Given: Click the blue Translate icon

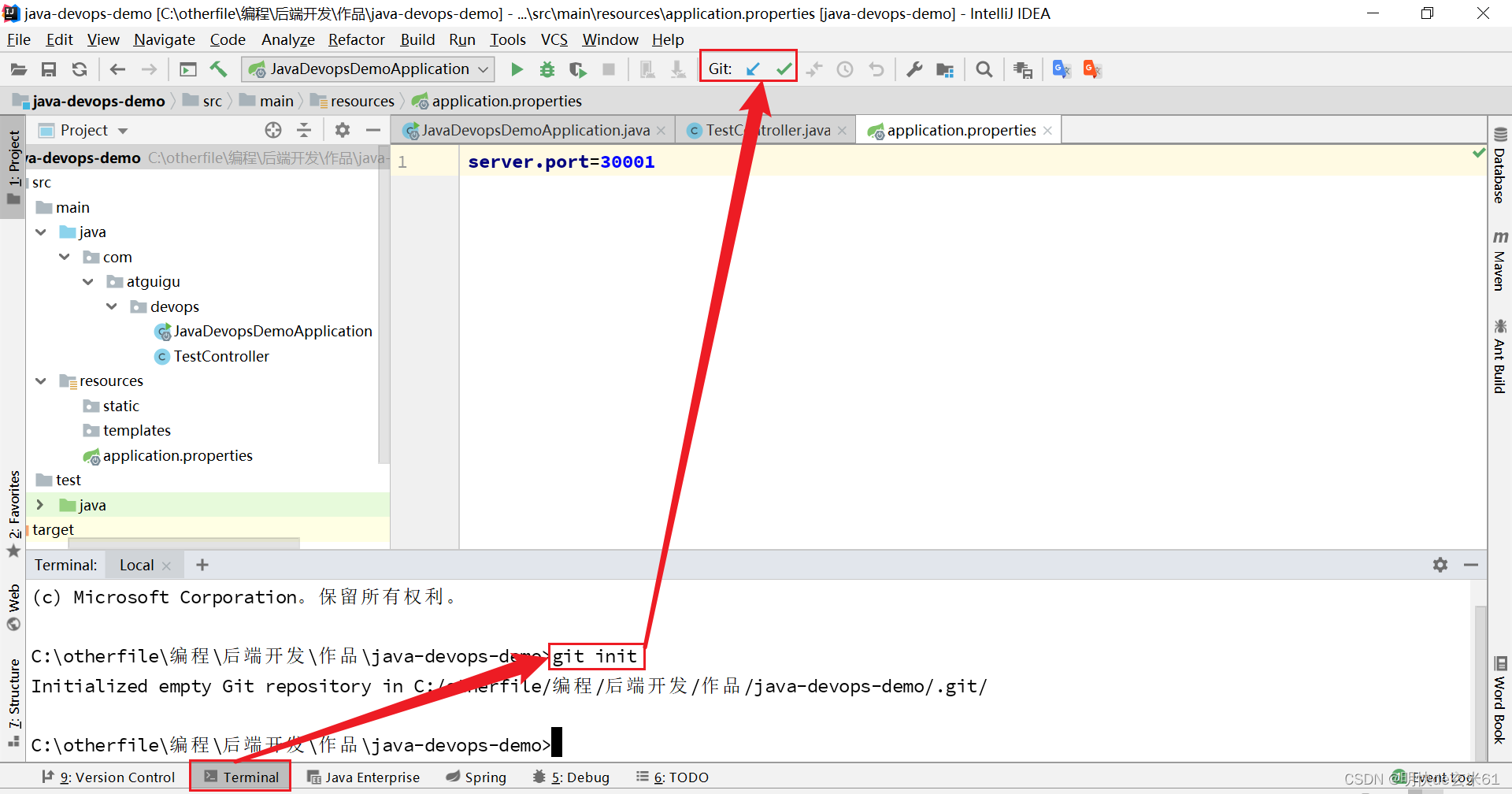Looking at the screenshot, I should tap(1062, 69).
